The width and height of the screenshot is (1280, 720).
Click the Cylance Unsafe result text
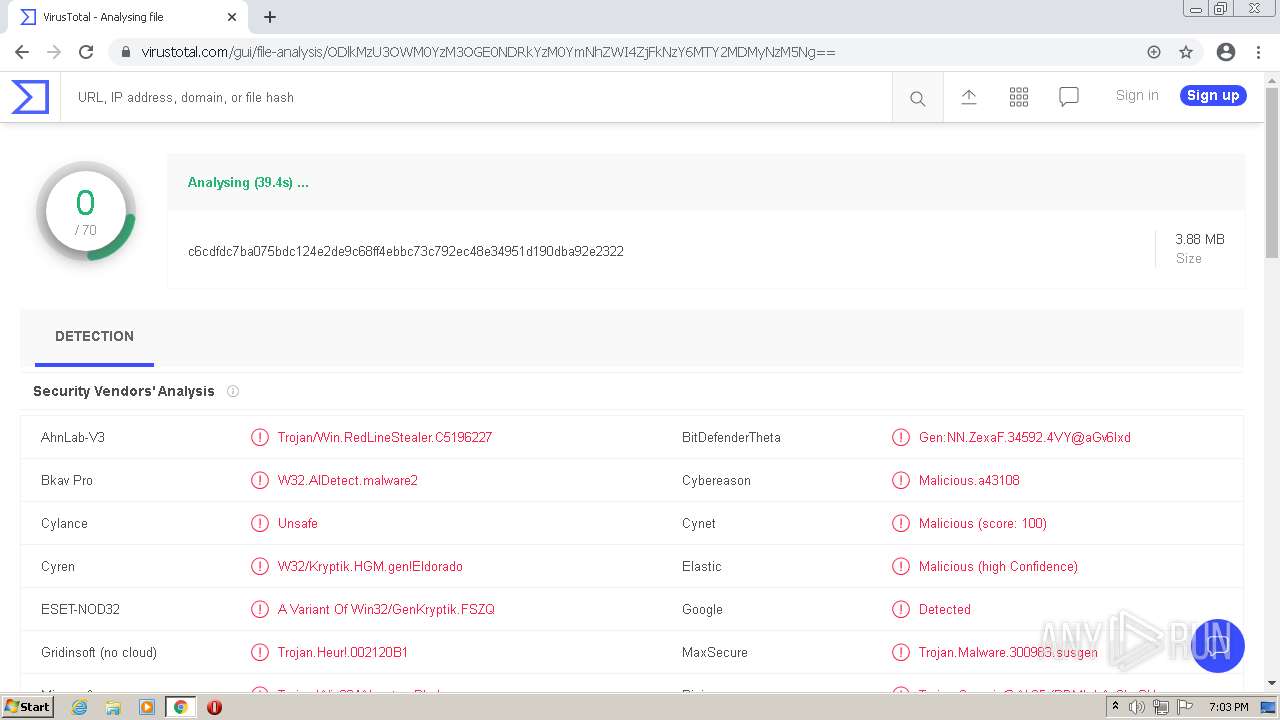coord(298,523)
